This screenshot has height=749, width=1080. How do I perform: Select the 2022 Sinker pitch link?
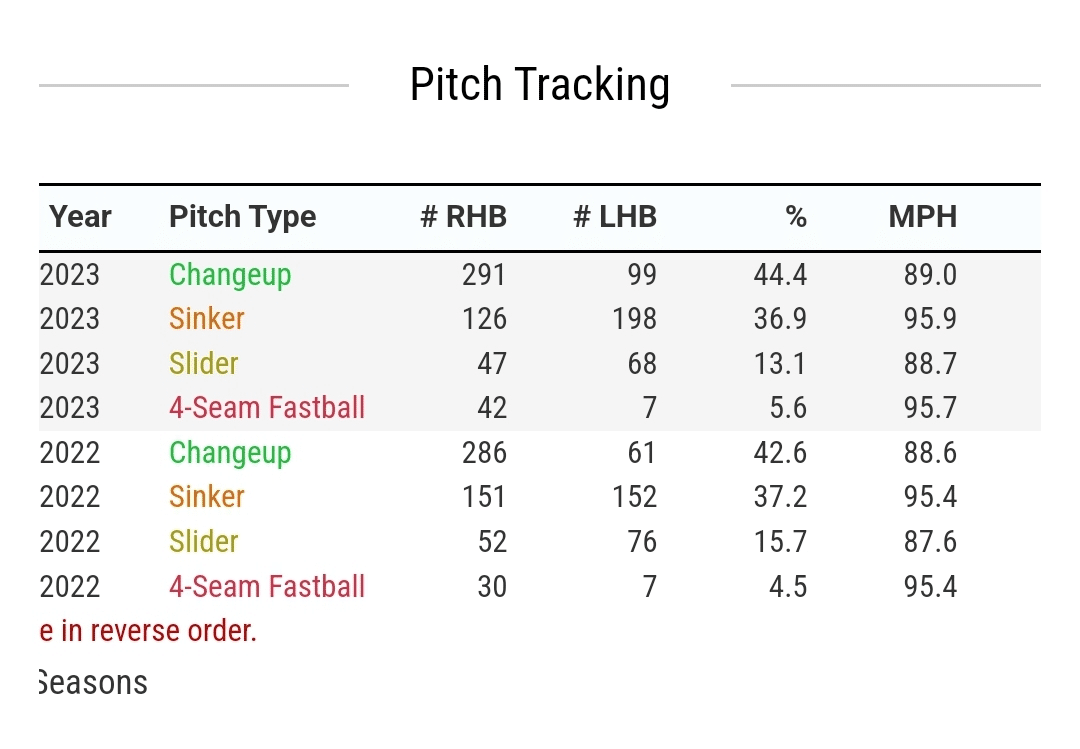pos(207,497)
